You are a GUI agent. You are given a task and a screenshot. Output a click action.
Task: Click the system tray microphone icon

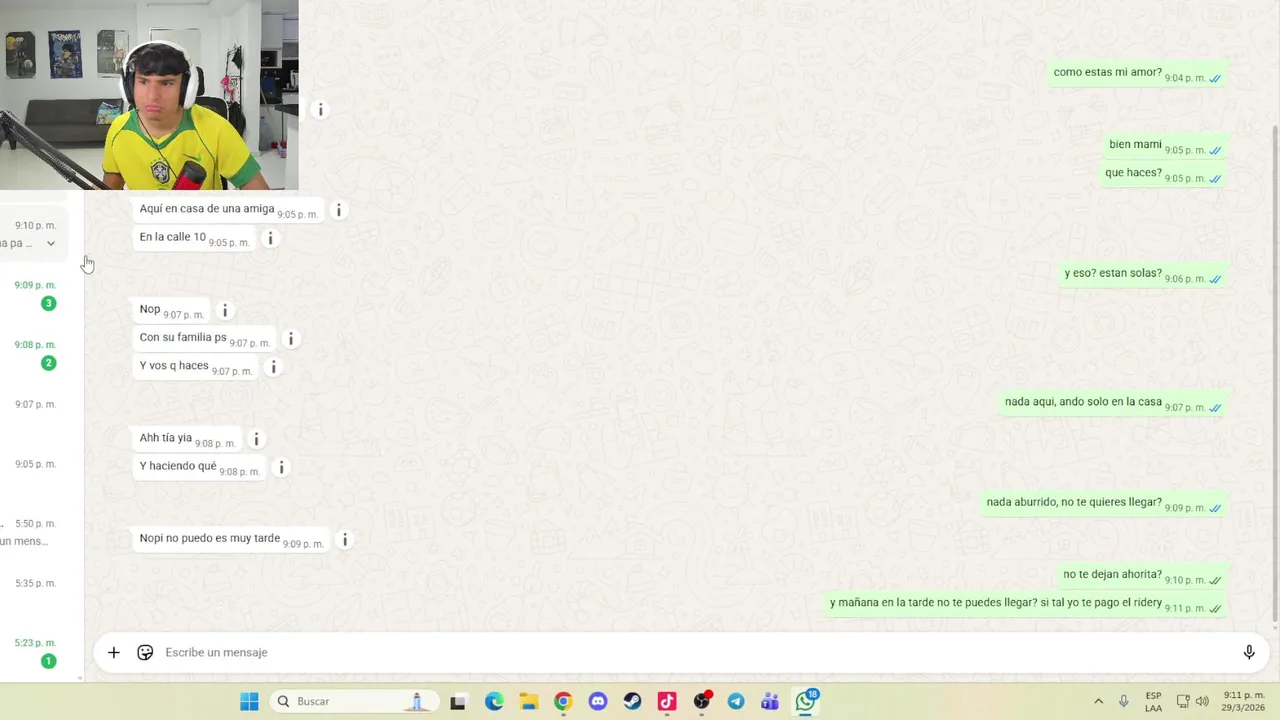[1124, 701]
